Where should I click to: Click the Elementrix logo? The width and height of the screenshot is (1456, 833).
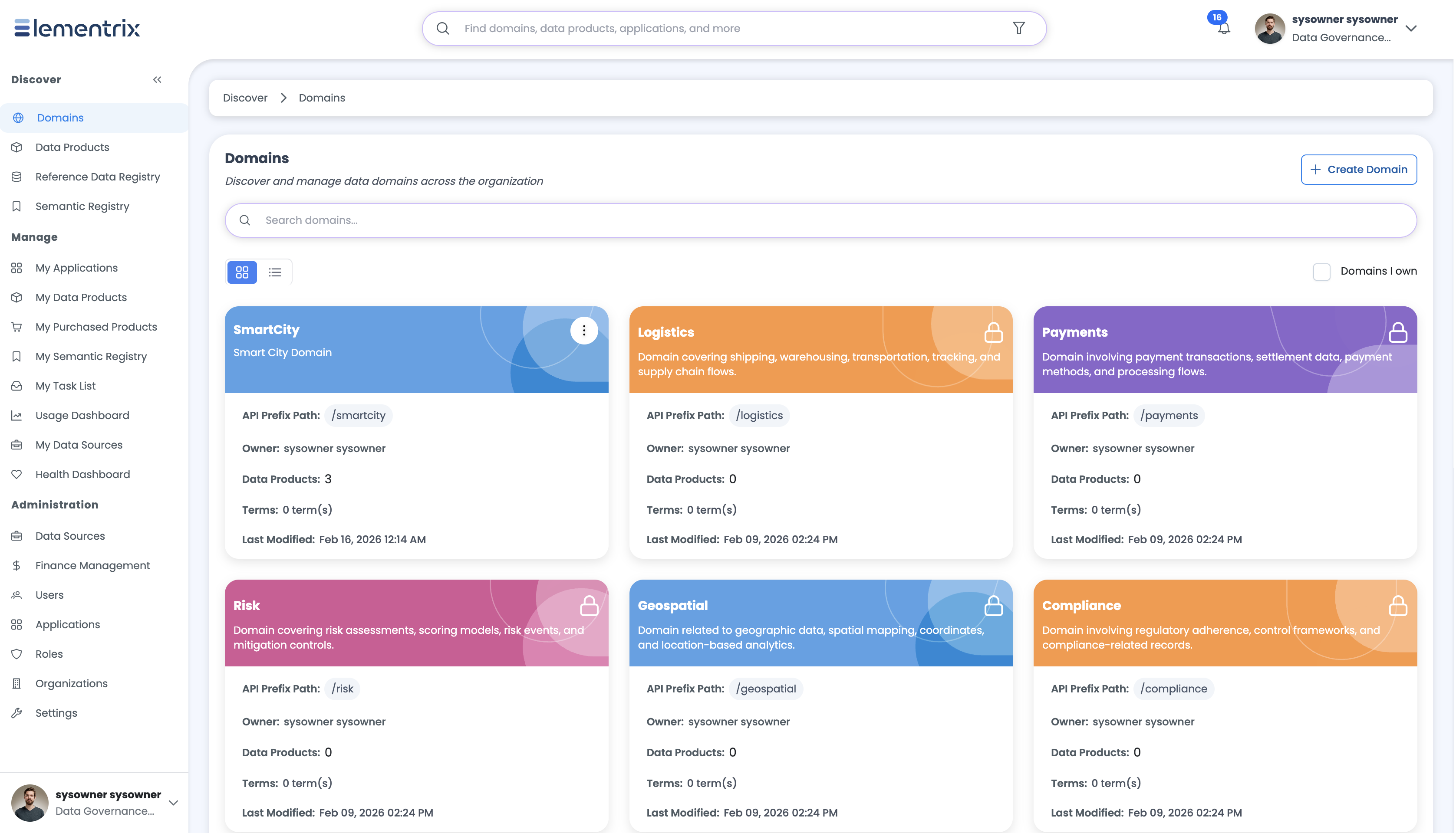point(77,28)
